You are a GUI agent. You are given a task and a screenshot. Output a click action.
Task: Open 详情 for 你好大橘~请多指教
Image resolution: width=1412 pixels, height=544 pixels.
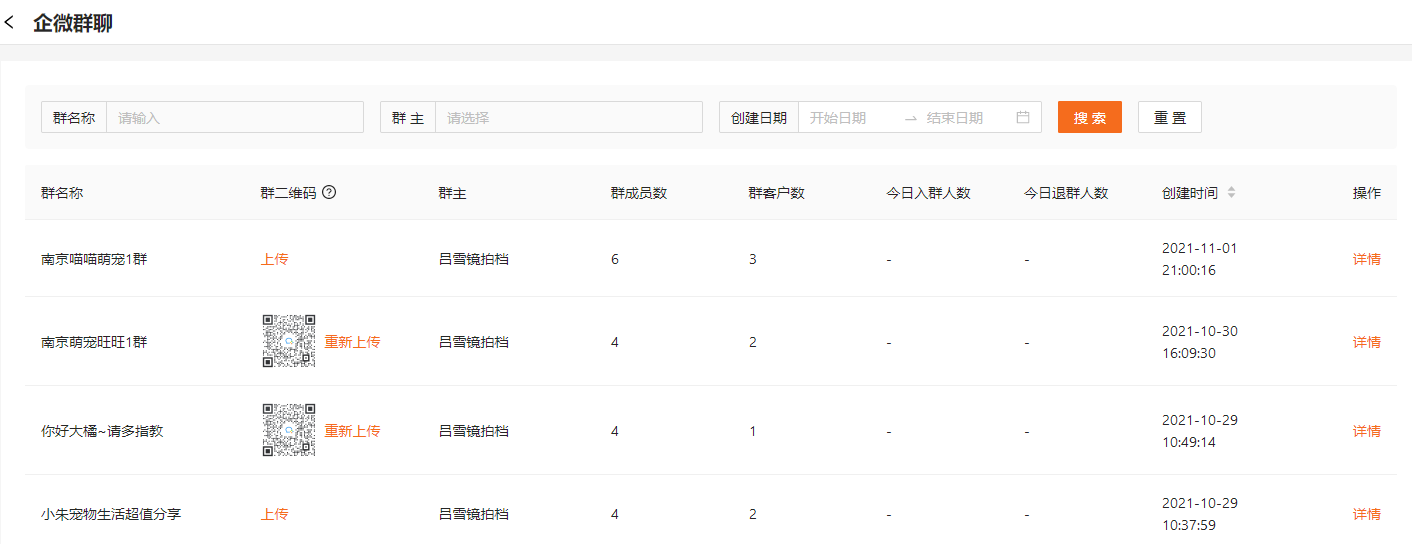pyautogui.click(x=1366, y=431)
